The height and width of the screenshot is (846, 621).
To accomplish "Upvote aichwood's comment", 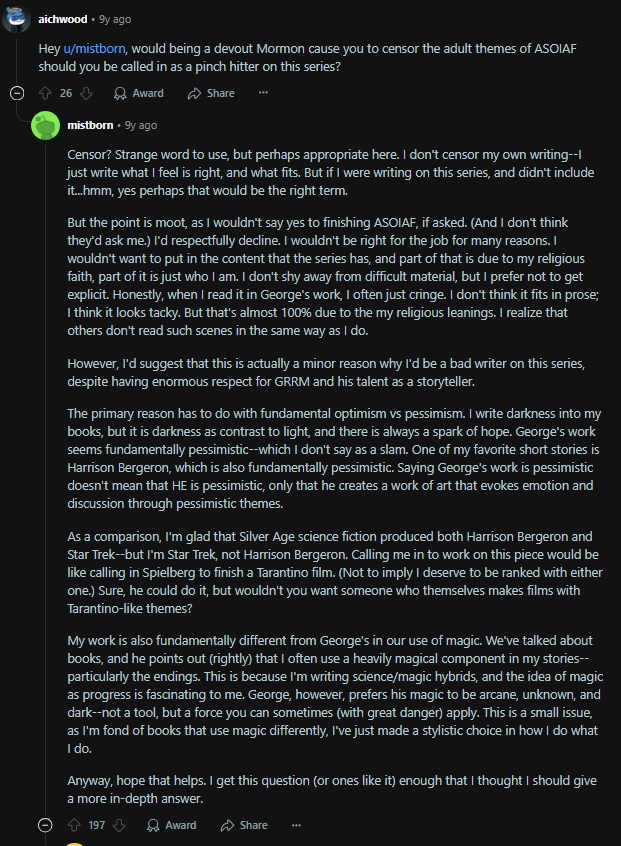I will [x=45, y=93].
